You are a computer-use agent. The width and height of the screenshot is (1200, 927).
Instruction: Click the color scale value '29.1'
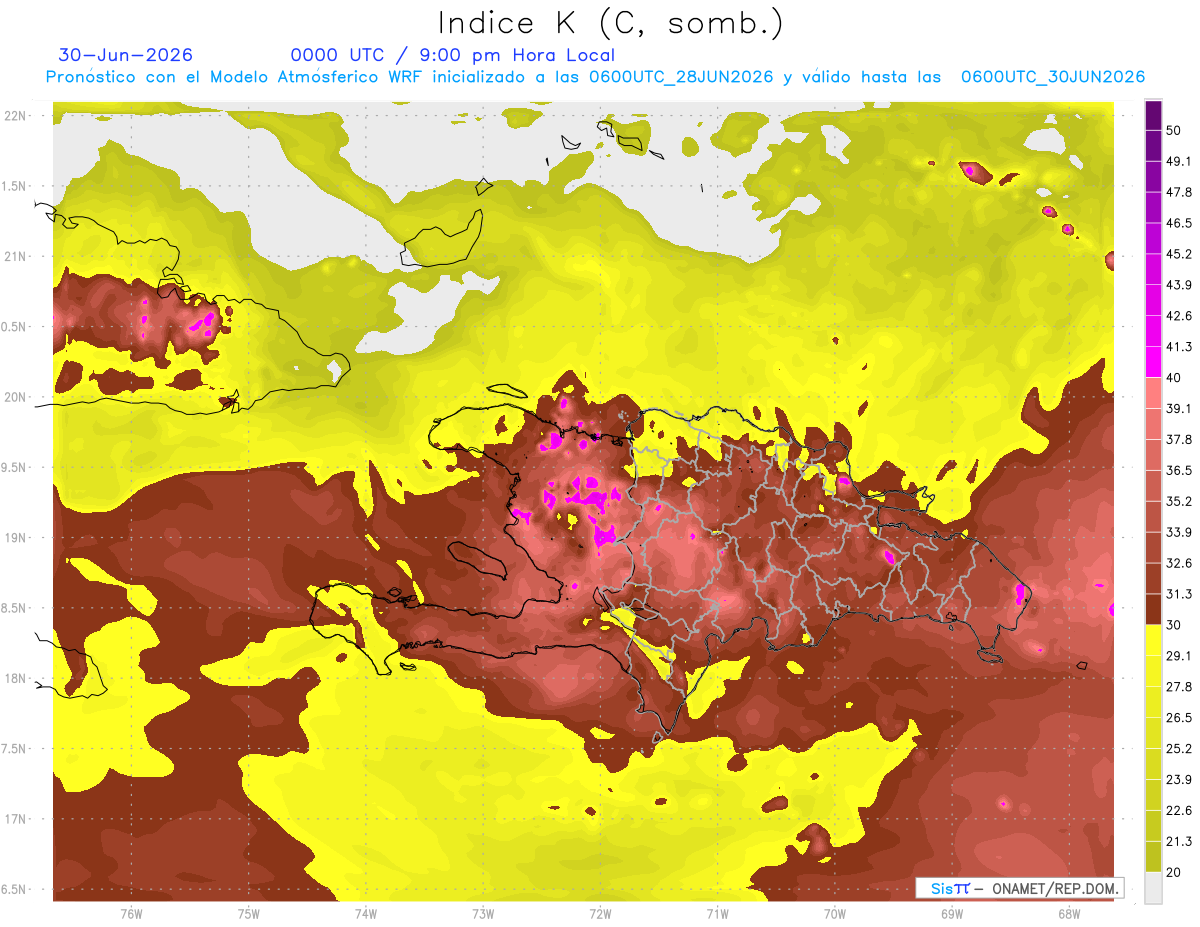(1179, 656)
